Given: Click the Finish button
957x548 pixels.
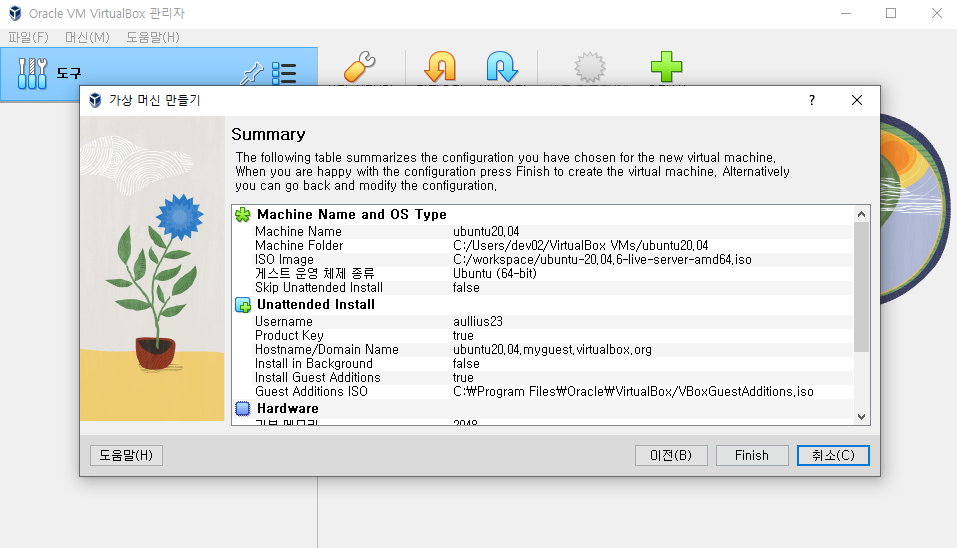Looking at the screenshot, I should (x=752, y=455).
